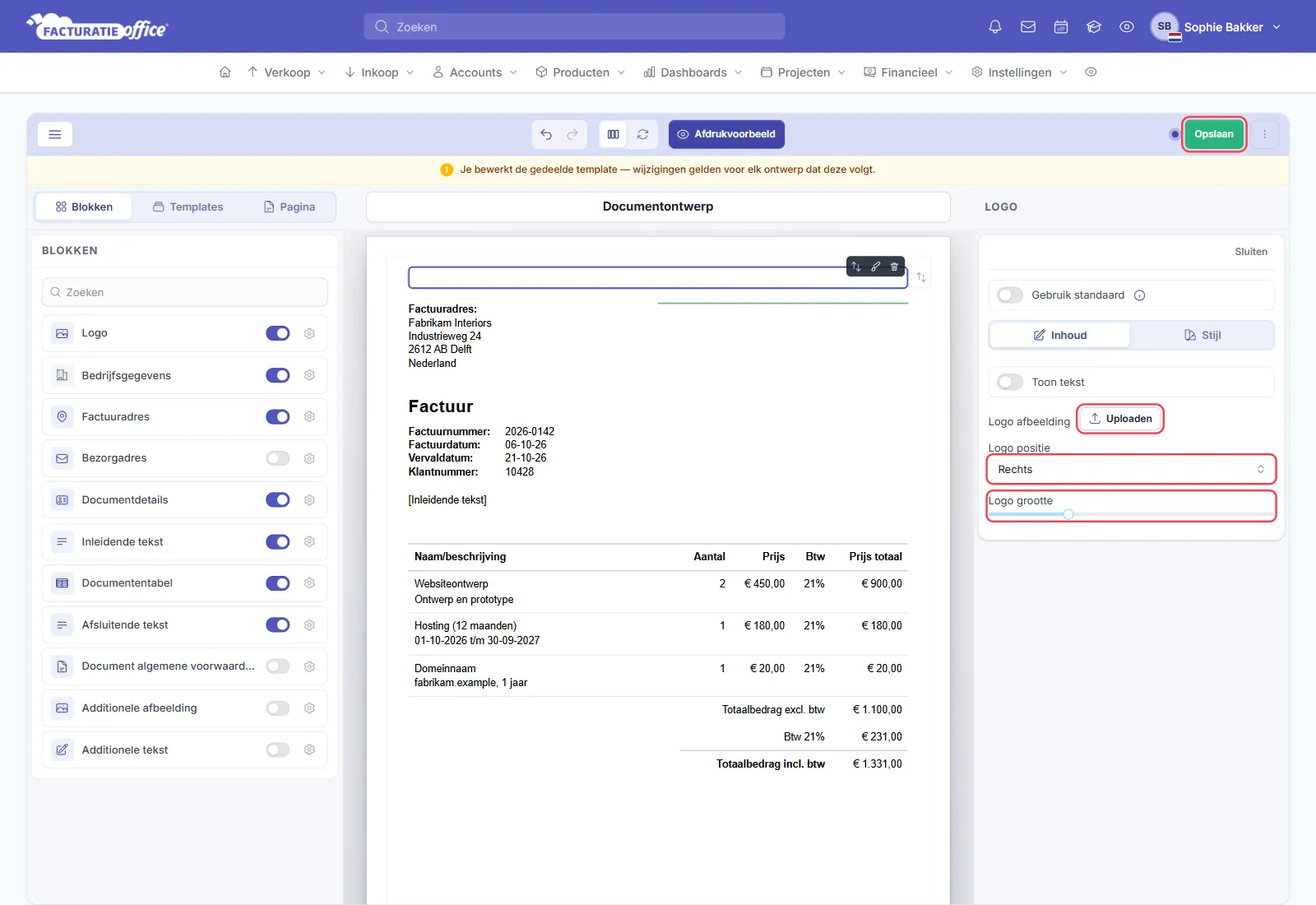The height and width of the screenshot is (905, 1316).
Task: Click the undo arrow in editor toolbar
Action: (x=546, y=134)
